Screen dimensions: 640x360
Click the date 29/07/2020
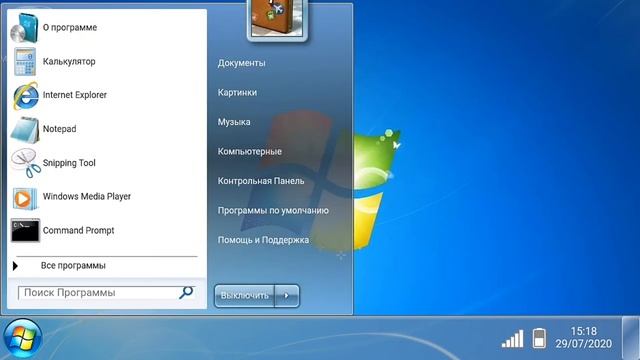tap(584, 344)
